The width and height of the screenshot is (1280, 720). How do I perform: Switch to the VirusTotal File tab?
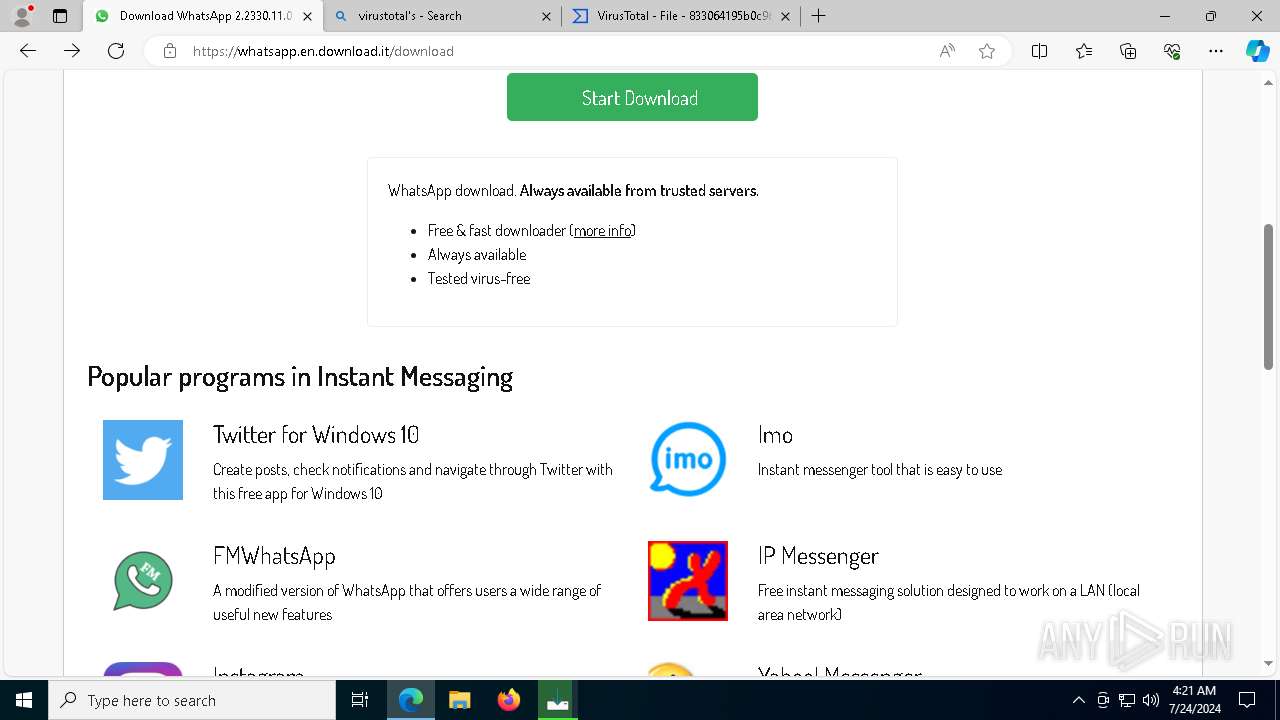[x=681, y=16]
